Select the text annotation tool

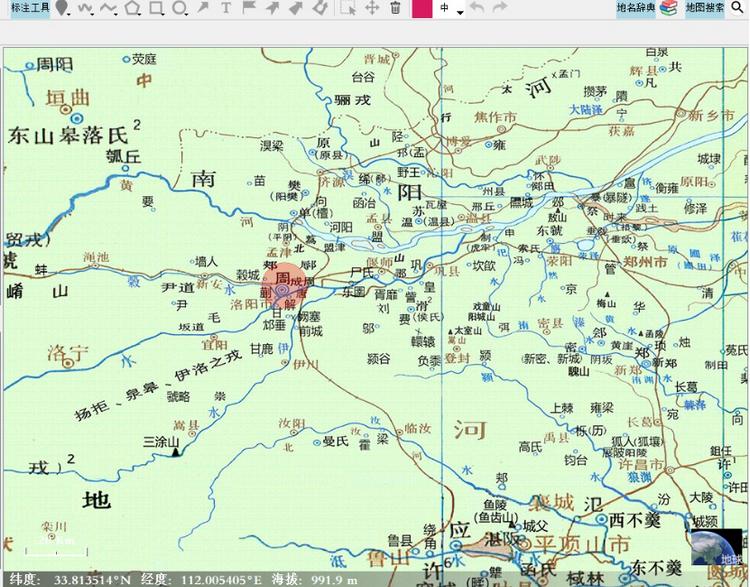click(226, 8)
